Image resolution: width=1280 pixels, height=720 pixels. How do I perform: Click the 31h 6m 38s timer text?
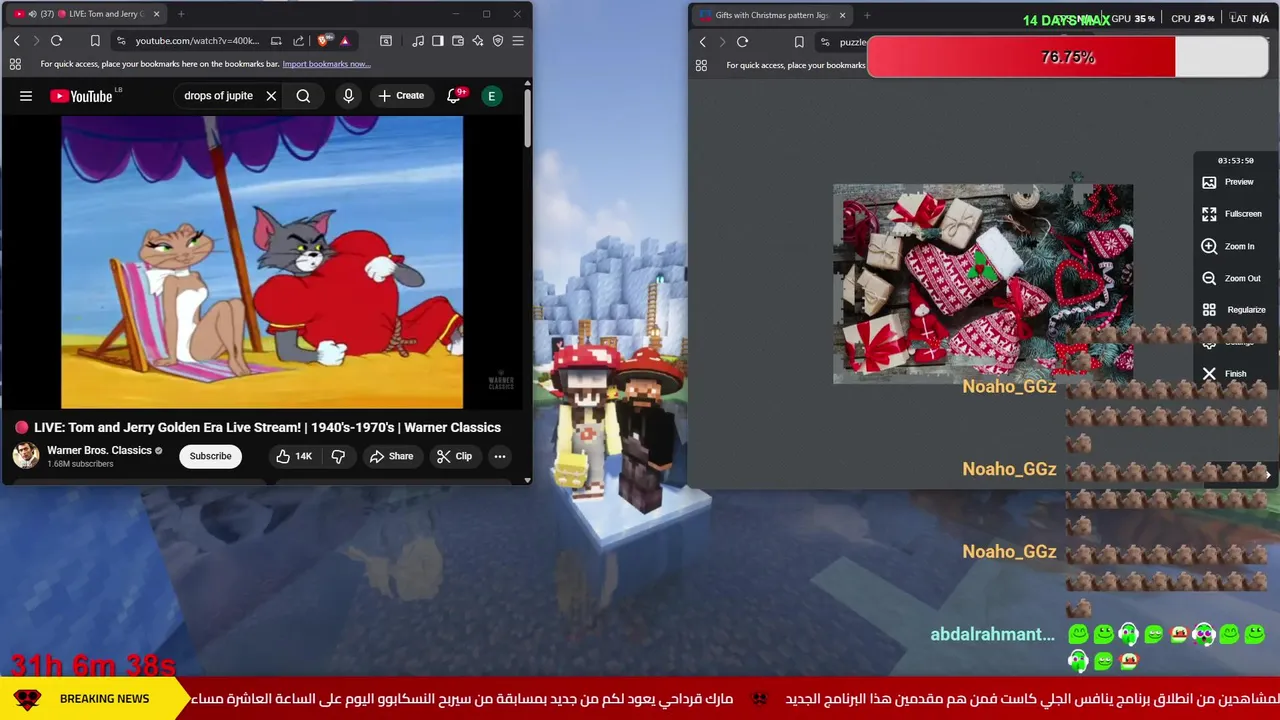click(93, 664)
